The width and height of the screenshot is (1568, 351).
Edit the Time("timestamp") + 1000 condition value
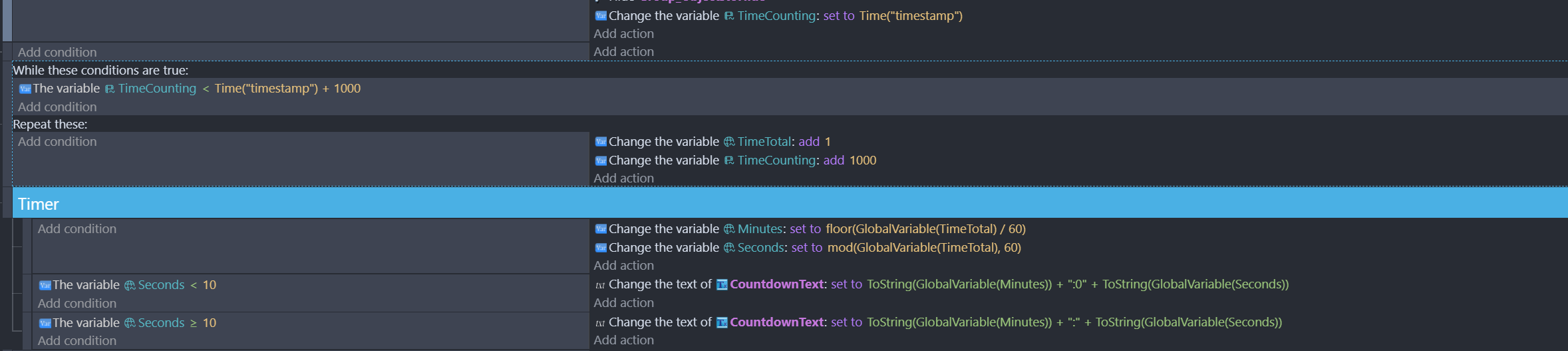click(287, 89)
